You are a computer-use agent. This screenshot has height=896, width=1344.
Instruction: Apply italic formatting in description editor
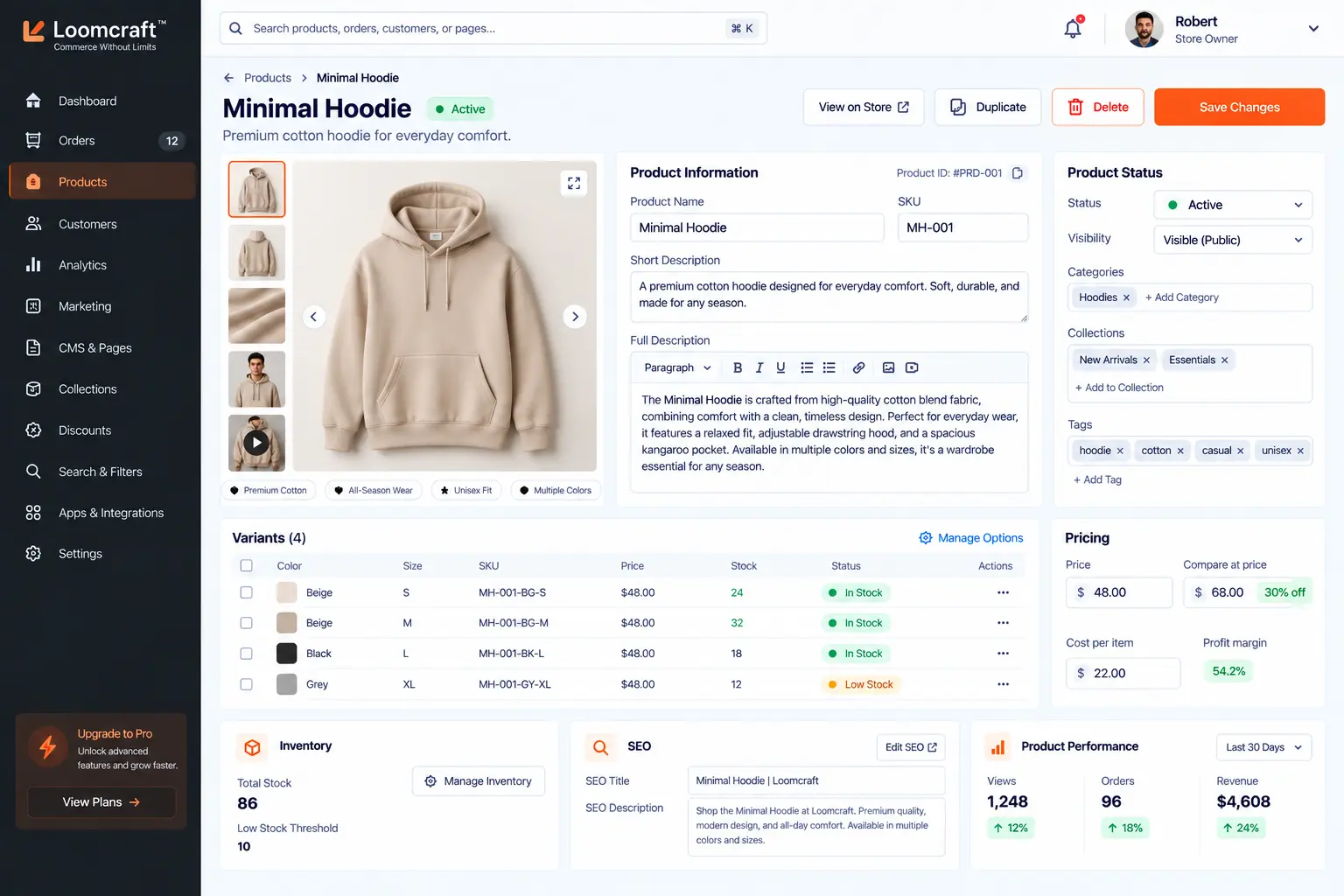tap(759, 367)
